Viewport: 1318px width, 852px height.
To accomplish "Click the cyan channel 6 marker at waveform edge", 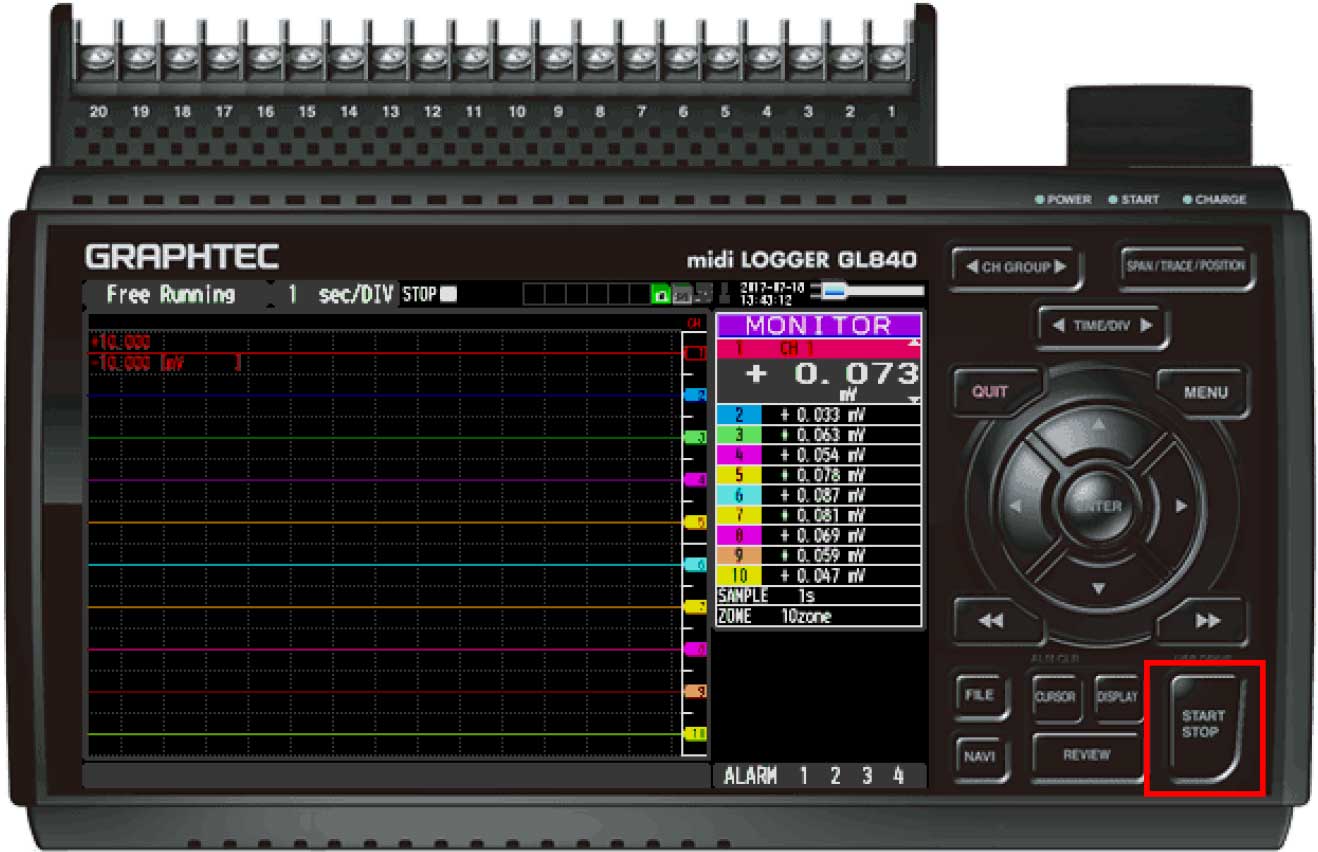I will click(x=695, y=564).
